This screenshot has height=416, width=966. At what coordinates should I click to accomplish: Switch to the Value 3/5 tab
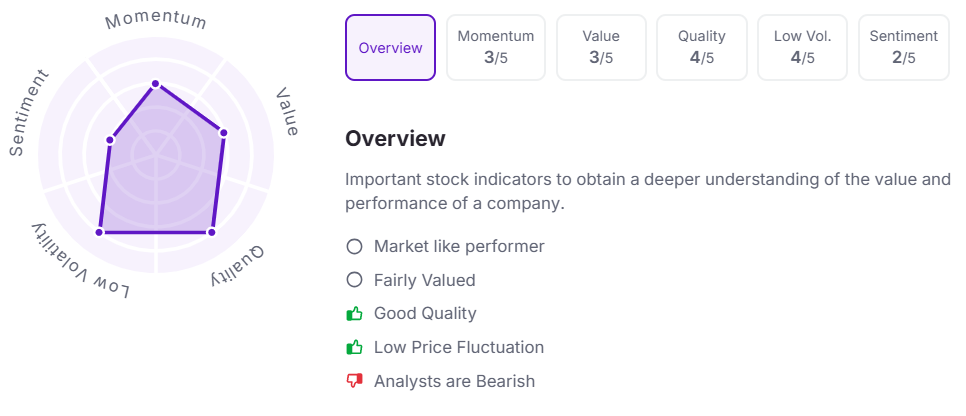click(601, 47)
